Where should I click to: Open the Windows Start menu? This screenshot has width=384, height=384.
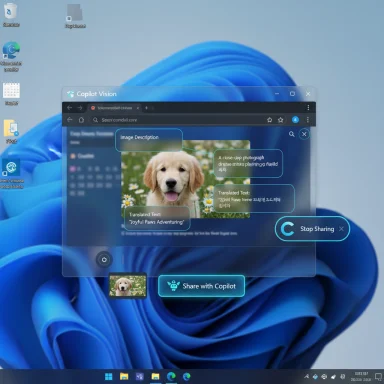(x=109, y=377)
